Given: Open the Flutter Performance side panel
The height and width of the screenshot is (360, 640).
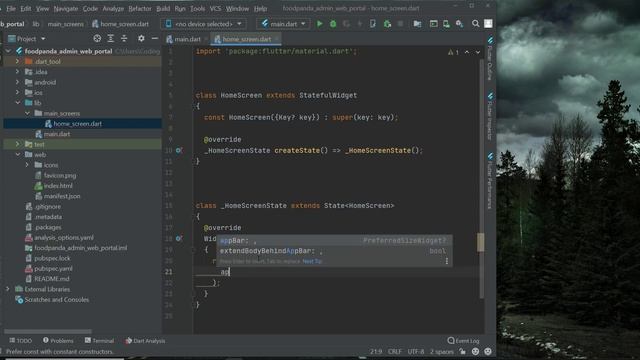Looking at the screenshot, I should click(490, 181).
